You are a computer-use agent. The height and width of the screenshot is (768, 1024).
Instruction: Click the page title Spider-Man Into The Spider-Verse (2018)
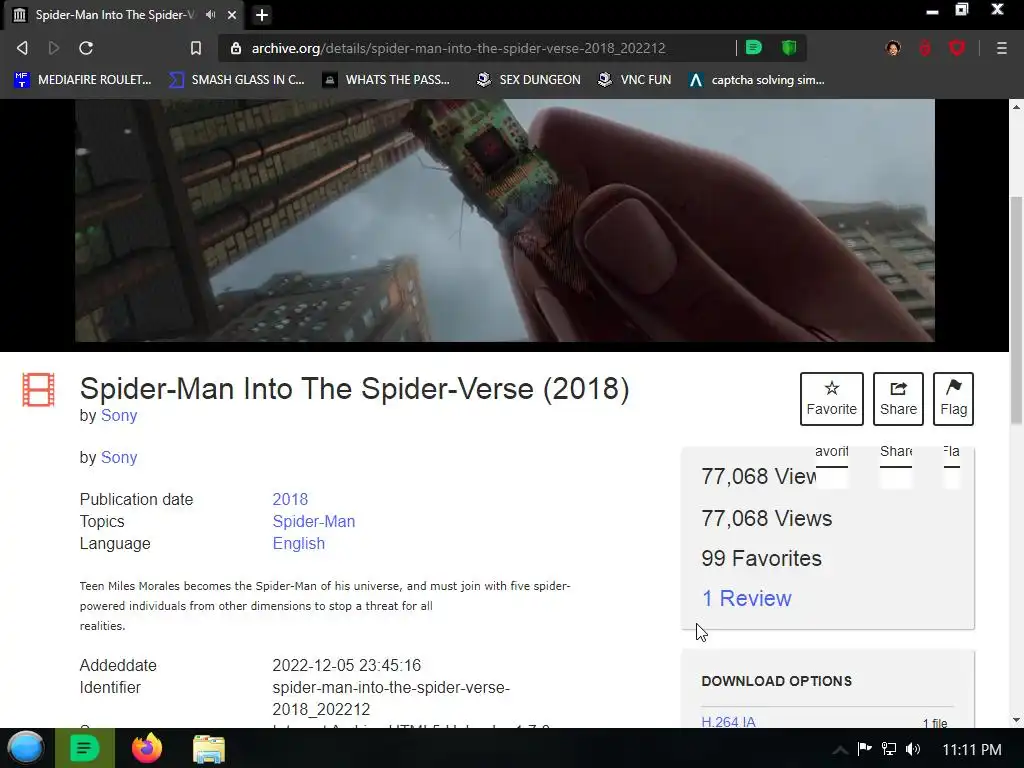(355, 389)
